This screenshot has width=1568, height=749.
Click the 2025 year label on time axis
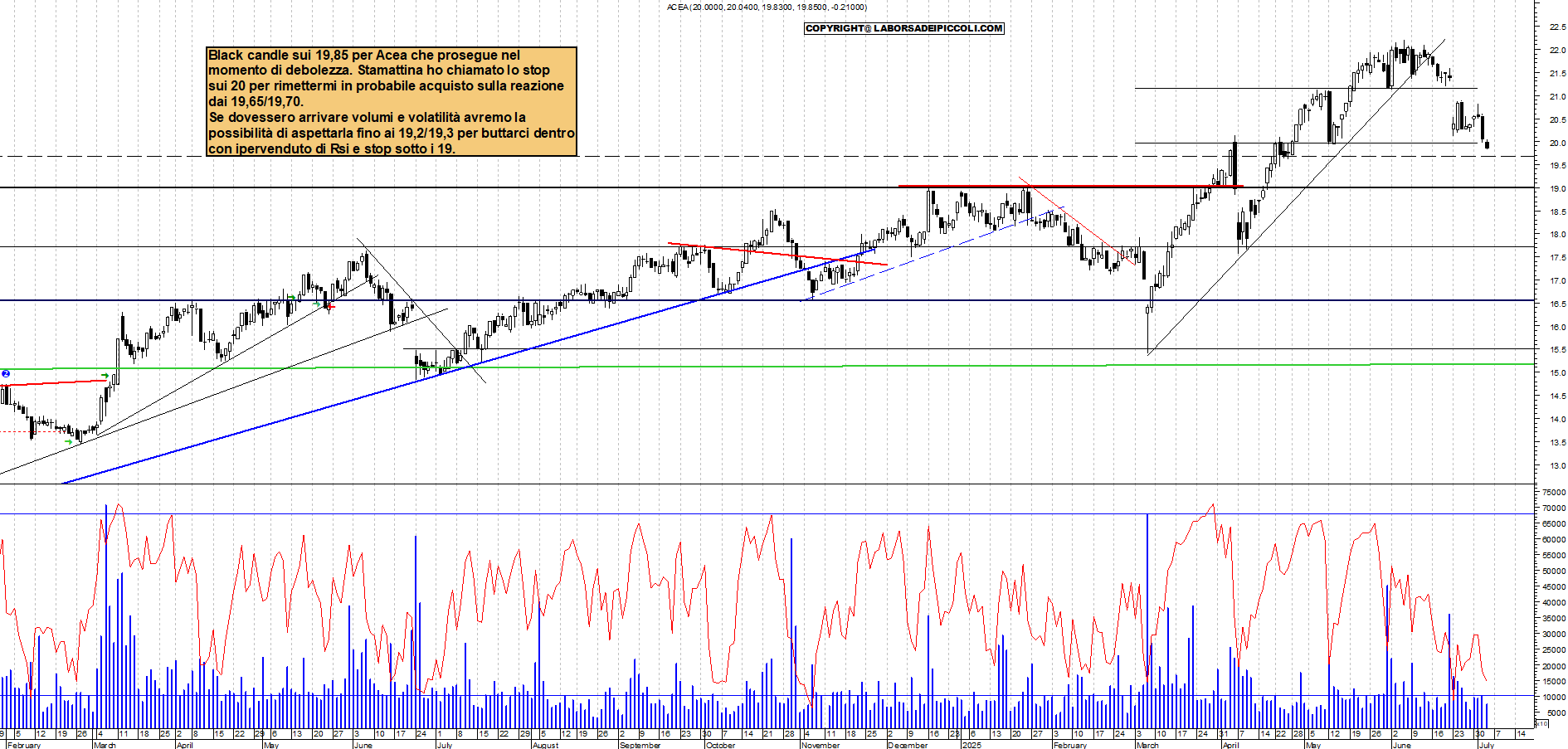point(971,745)
